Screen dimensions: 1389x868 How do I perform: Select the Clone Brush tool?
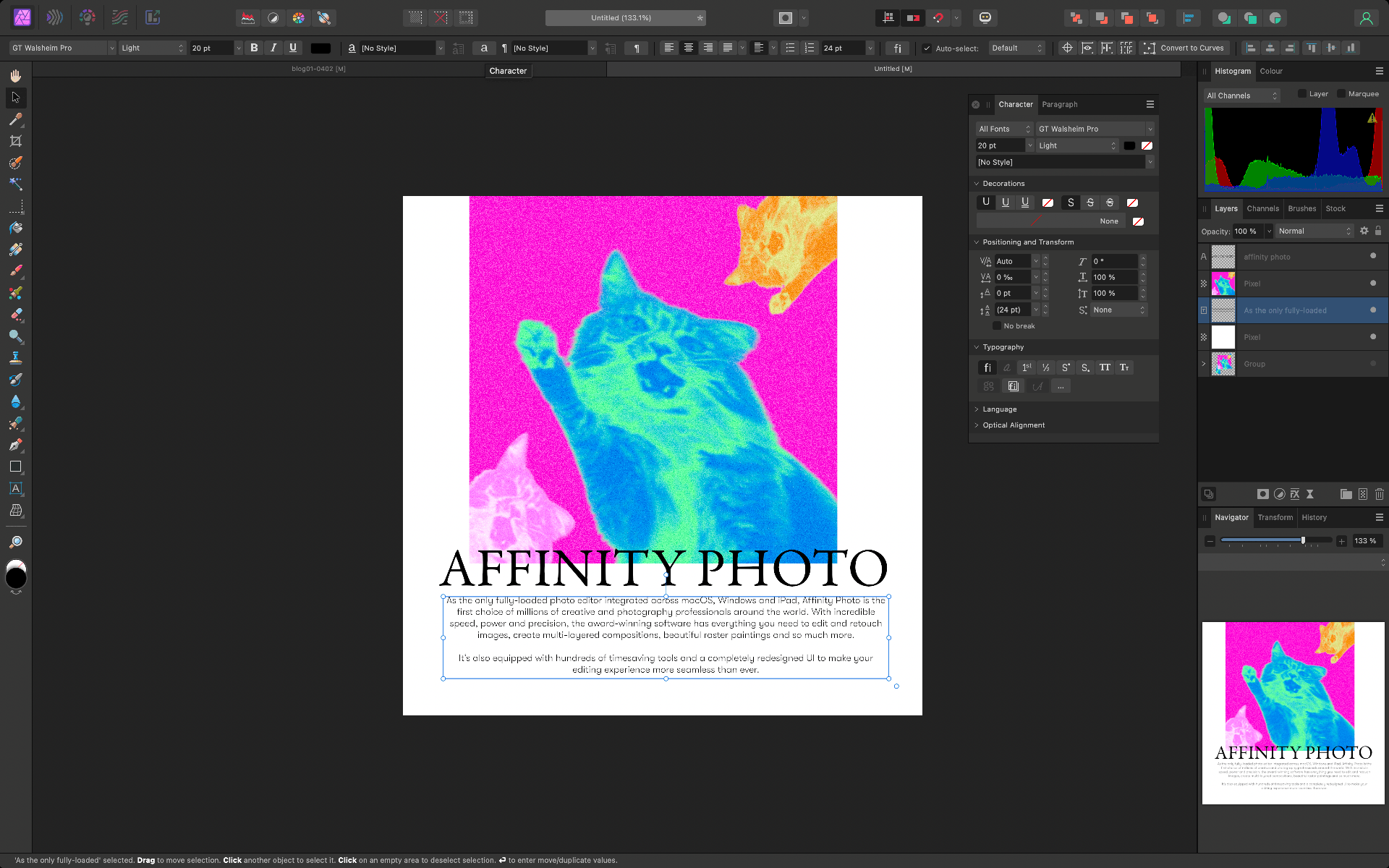tap(15, 358)
